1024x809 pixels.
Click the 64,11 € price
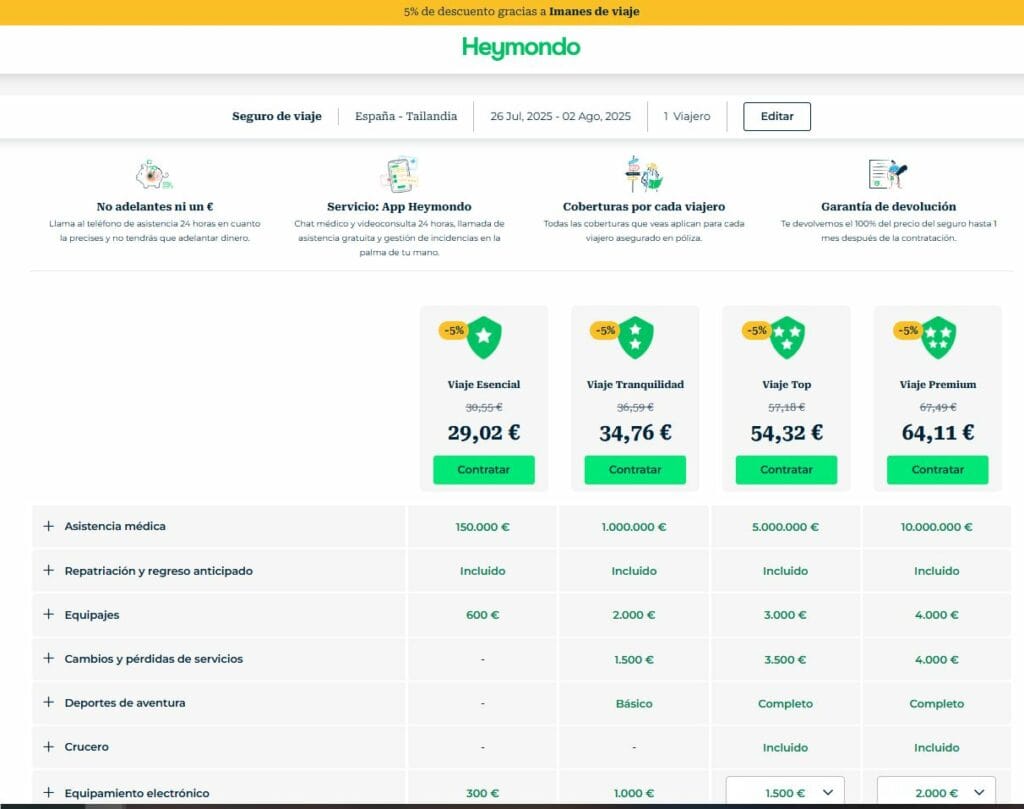(x=938, y=433)
